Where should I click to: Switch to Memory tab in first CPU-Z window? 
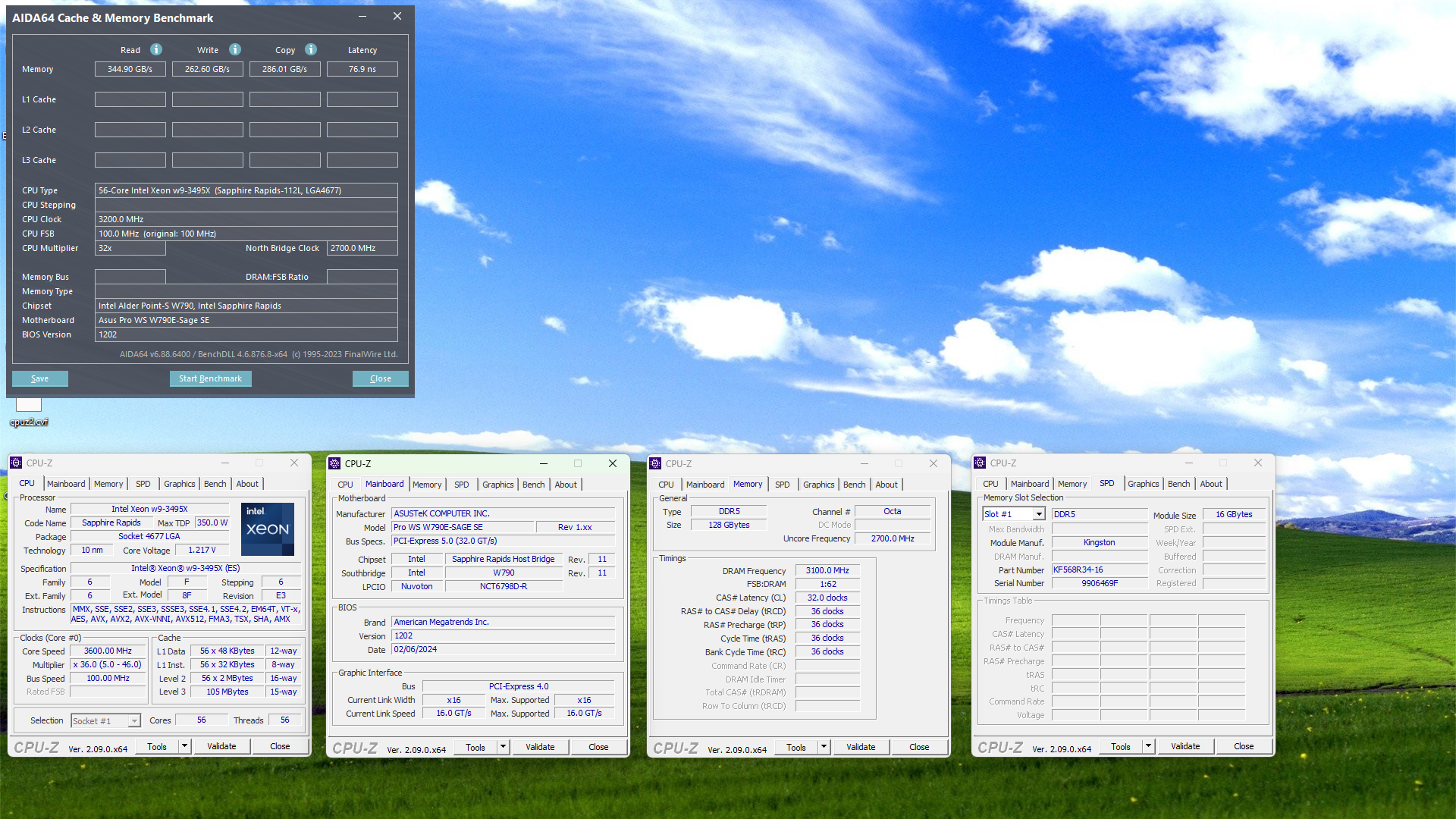coord(108,484)
